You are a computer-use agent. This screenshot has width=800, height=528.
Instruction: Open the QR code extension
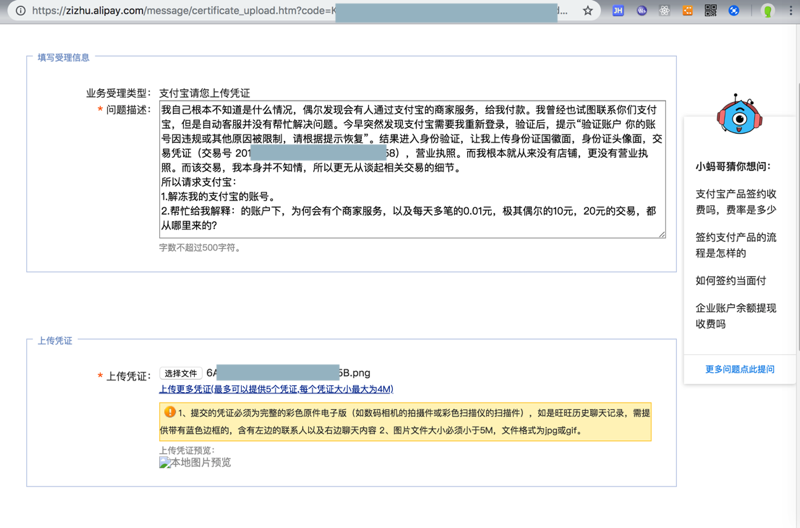pos(711,11)
